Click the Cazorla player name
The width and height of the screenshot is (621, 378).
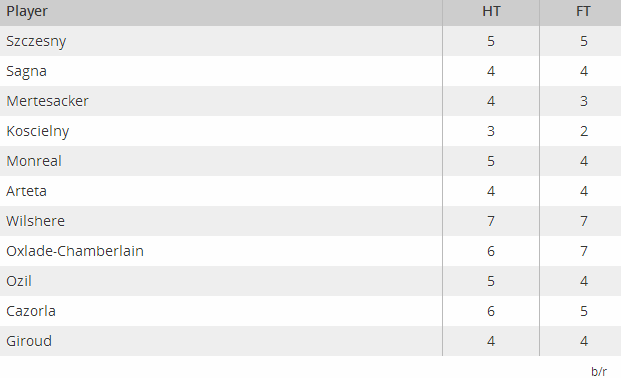31,311
